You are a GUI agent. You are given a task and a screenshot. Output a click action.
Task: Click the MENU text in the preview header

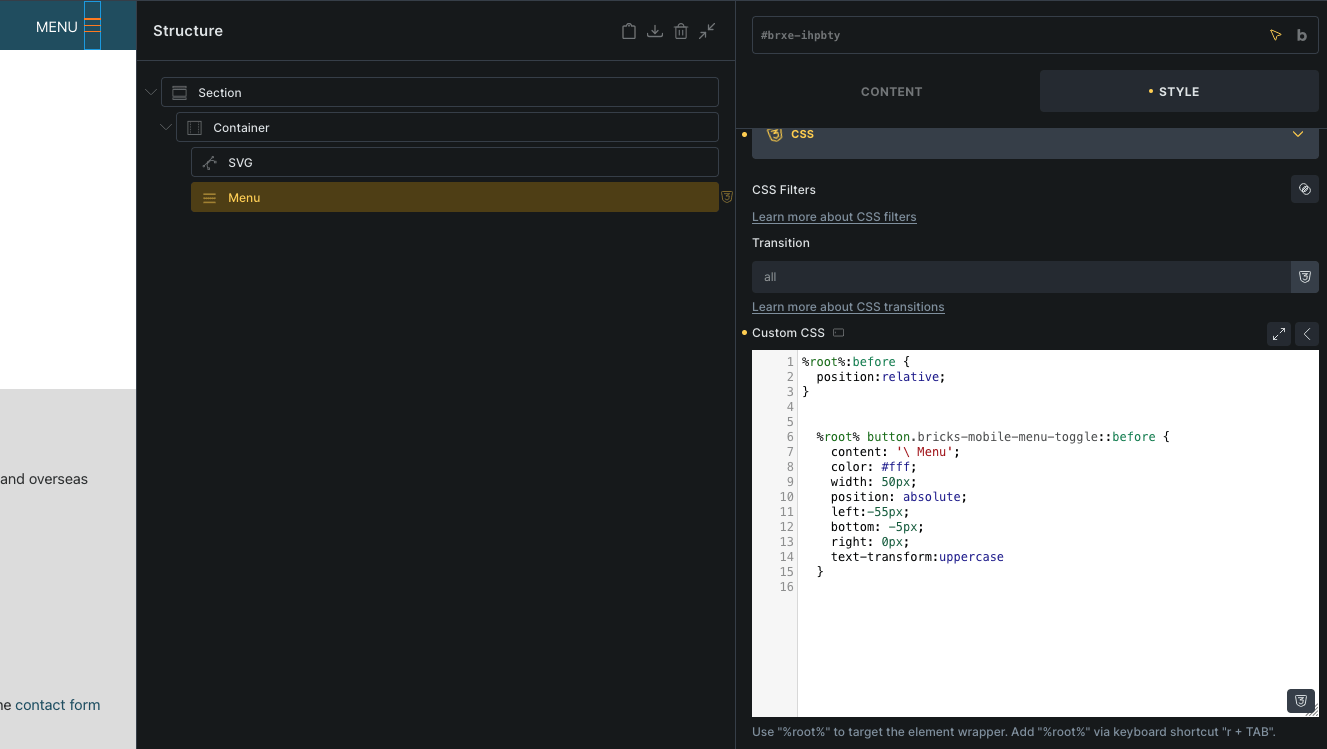tap(57, 27)
